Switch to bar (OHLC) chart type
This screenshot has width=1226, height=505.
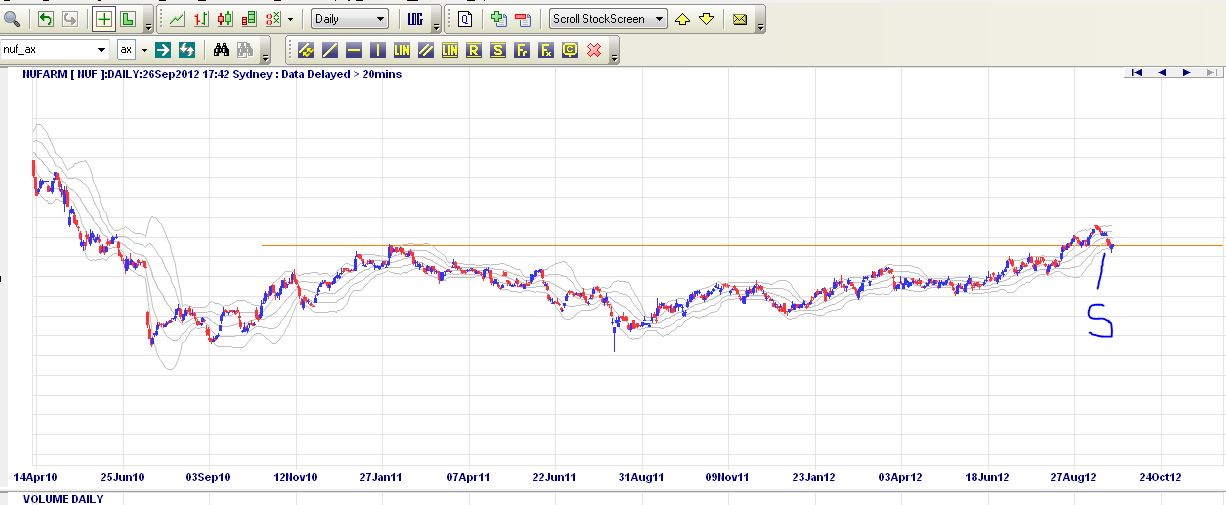coord(201,18)
